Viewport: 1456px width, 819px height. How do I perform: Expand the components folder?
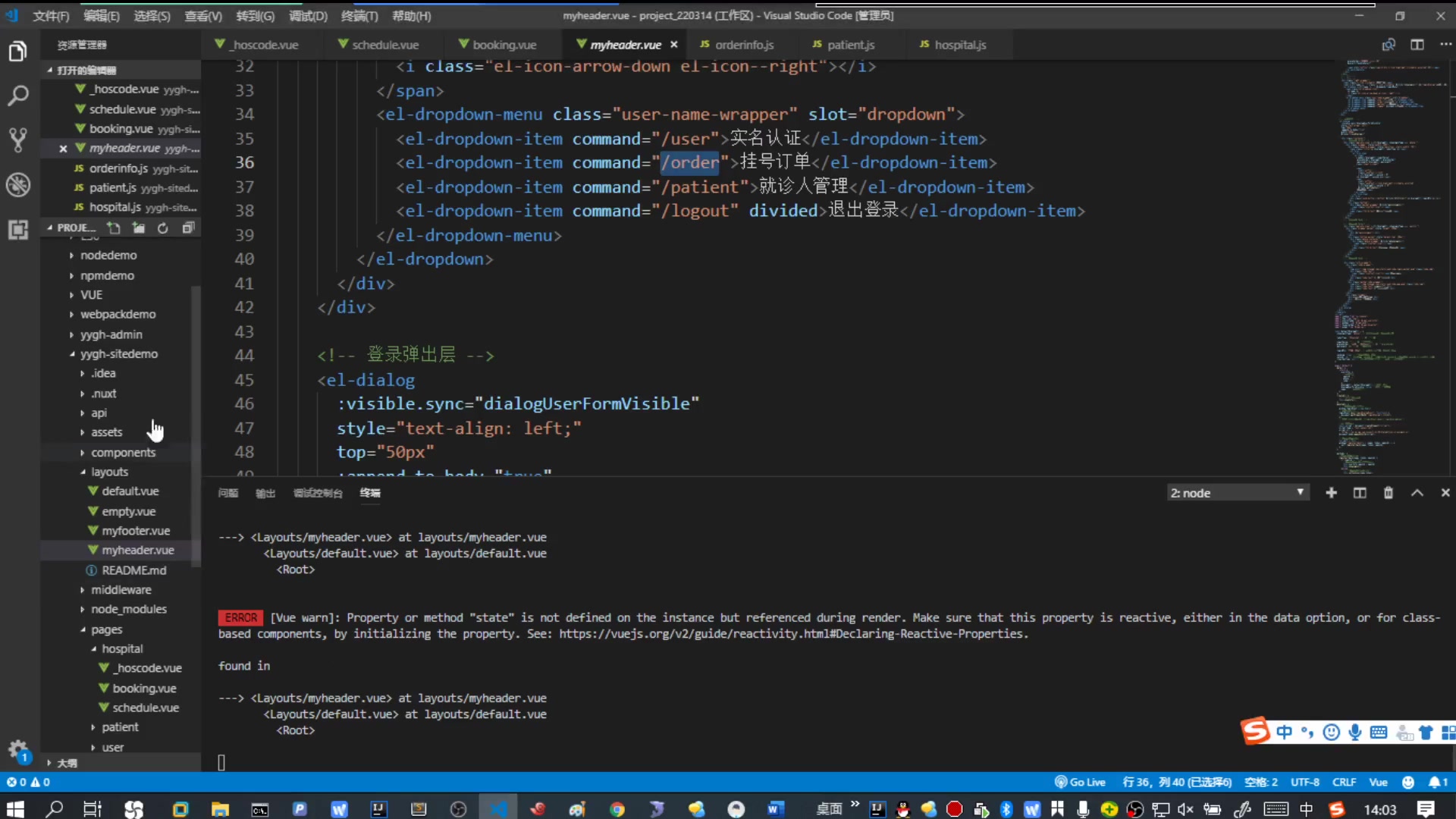(123, 453)
